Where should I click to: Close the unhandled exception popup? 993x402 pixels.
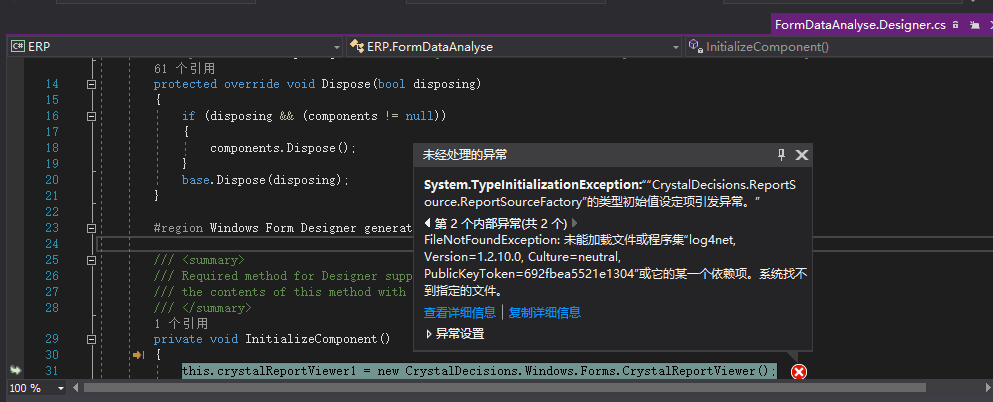tap(802, 154)
